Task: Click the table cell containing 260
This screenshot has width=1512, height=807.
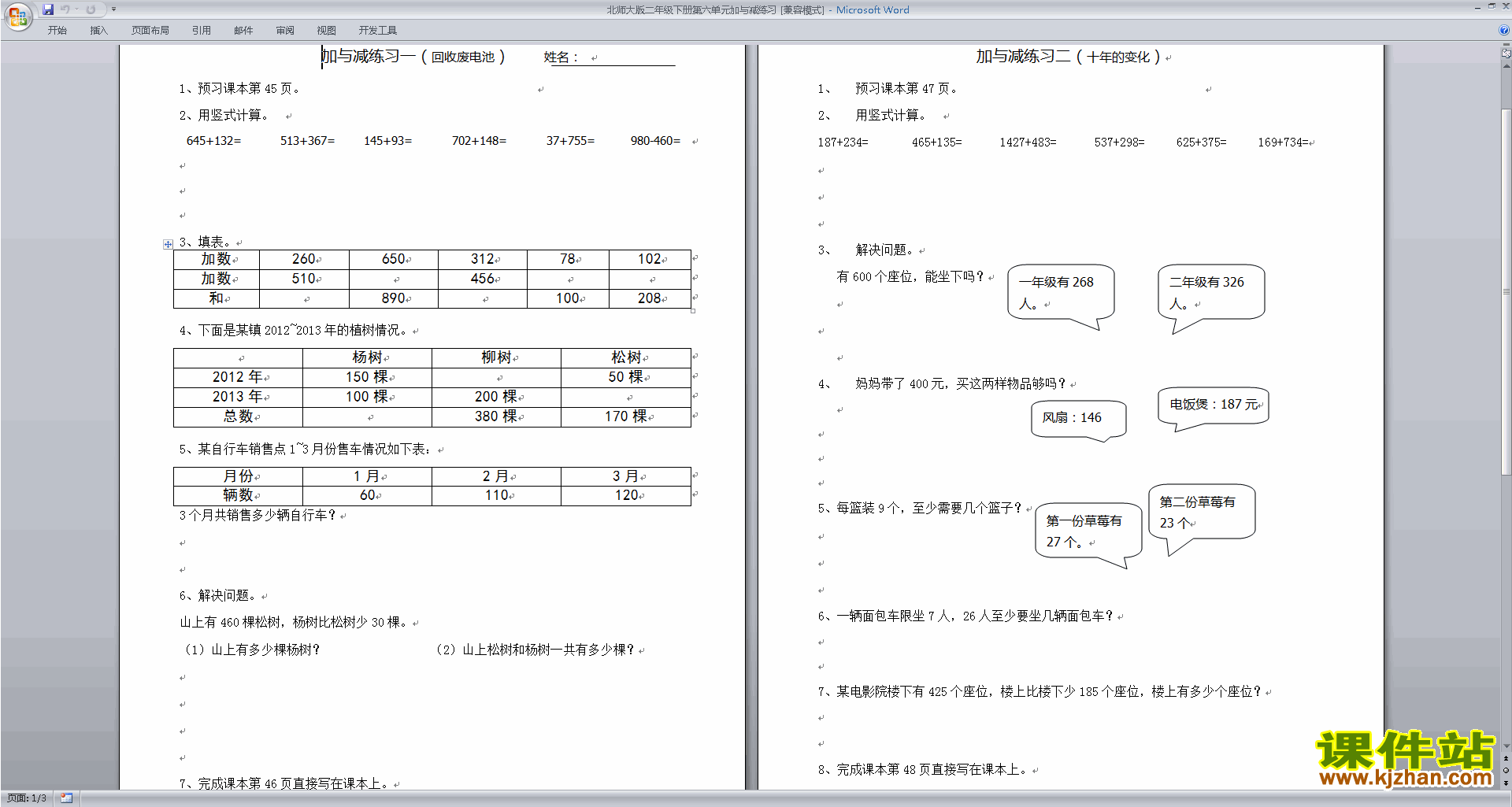Action: (x=304, y=259)
